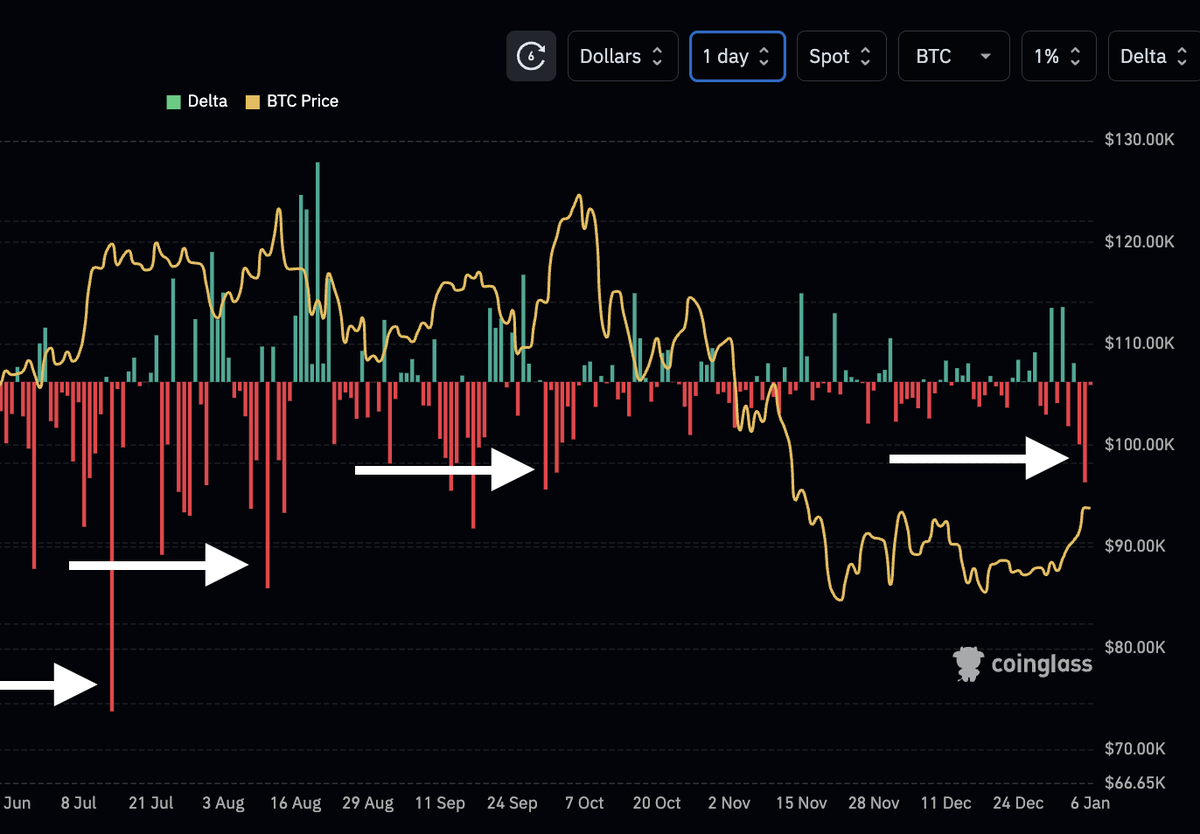
Task: Open the Spot market type dropdown
Action: (x=841, y=56)
